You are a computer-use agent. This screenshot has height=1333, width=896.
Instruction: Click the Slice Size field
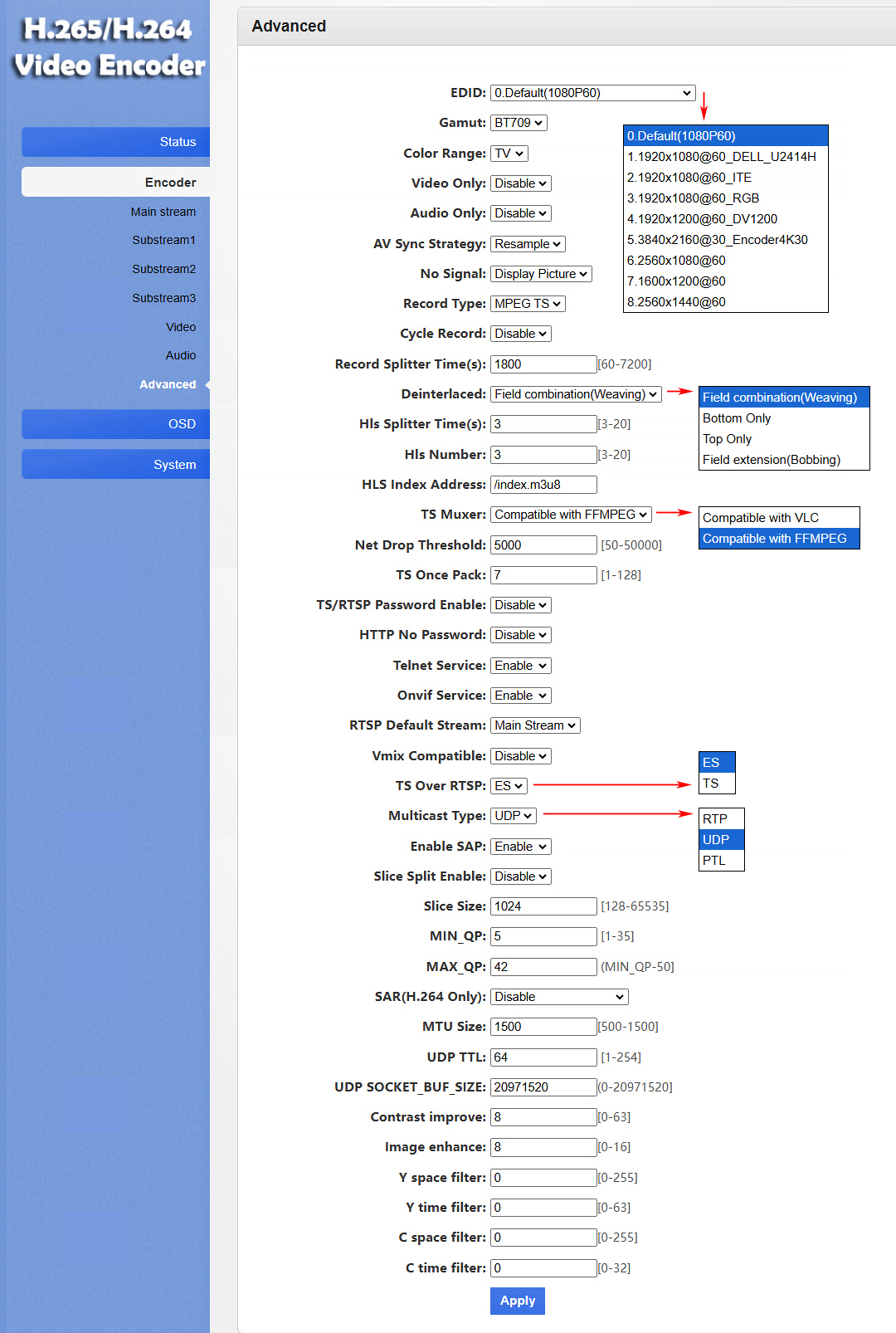[x=543, y=906]
